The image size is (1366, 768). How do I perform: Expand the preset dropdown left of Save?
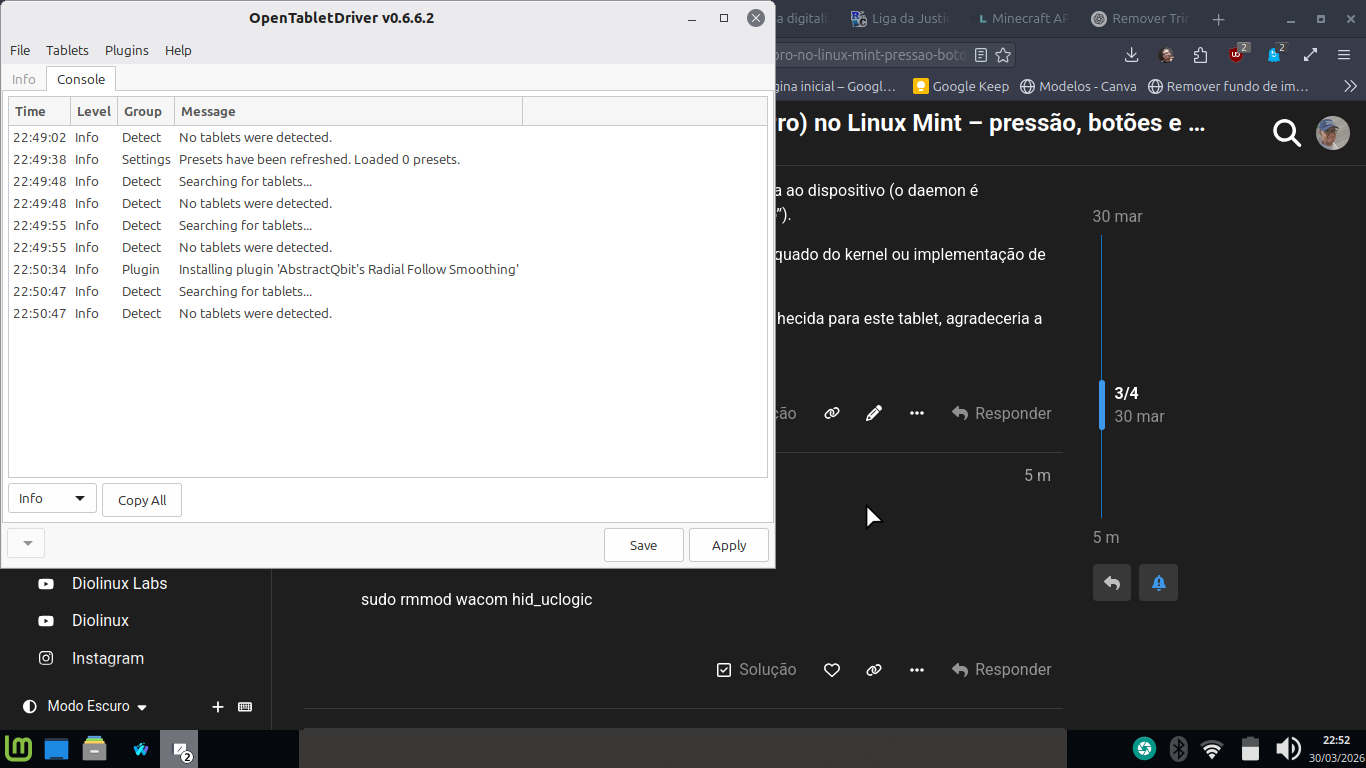(x=27, y=543)
